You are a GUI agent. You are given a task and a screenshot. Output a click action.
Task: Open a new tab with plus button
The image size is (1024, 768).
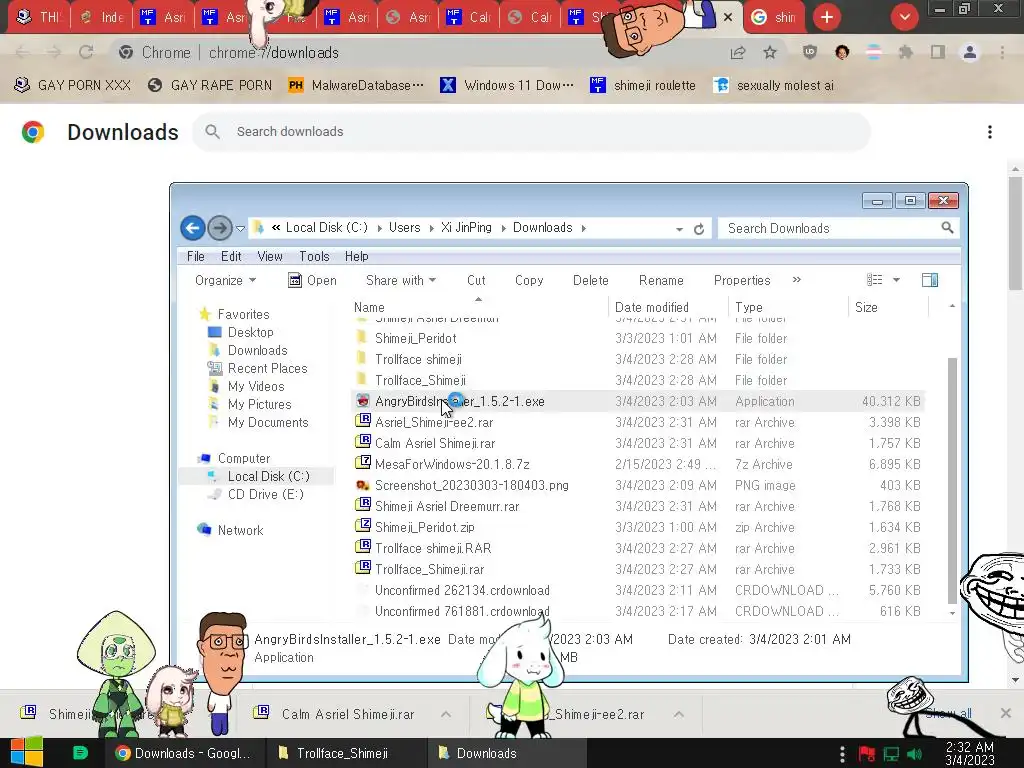click(827, 17)
